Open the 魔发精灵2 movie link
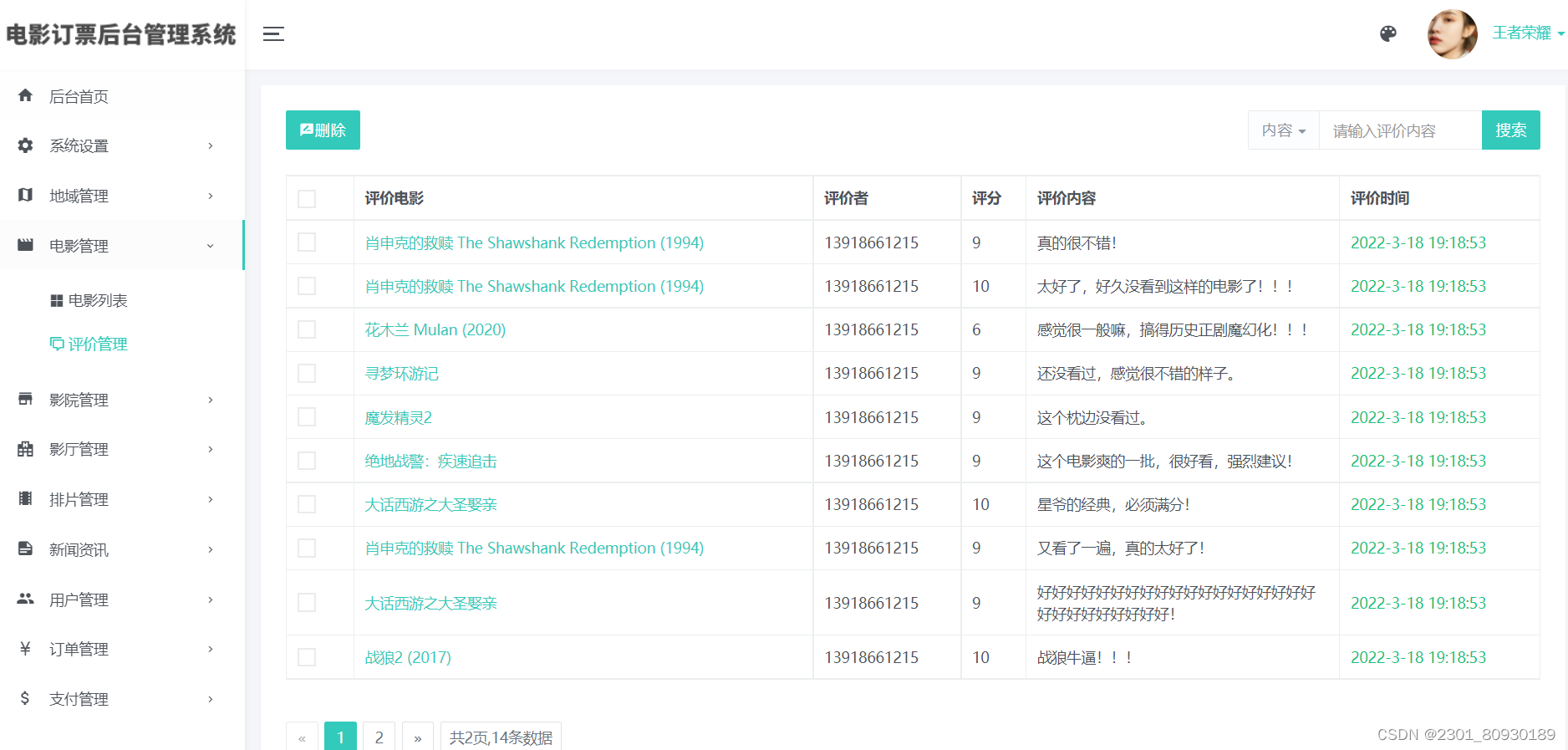1568x750 pixels. pyautogui.click(x=398, y=418)
